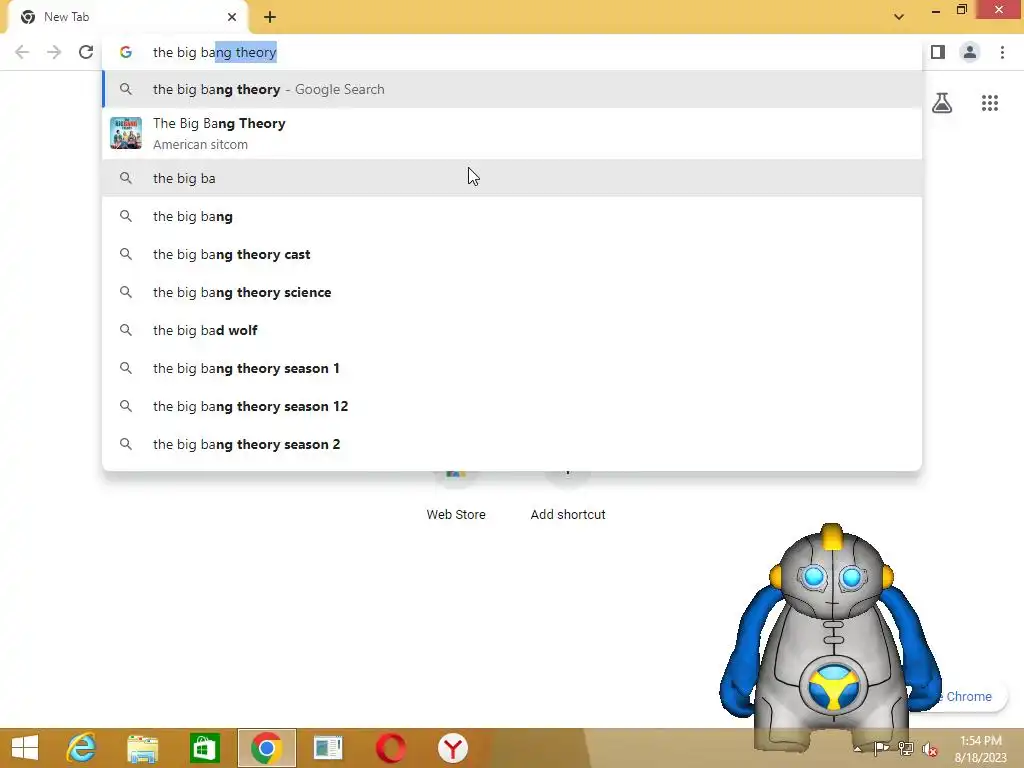Screen dimensions: 1024x768
Task: Choose 'the big bang theory - Google Search' suggestion
Action: click(512, 89)
